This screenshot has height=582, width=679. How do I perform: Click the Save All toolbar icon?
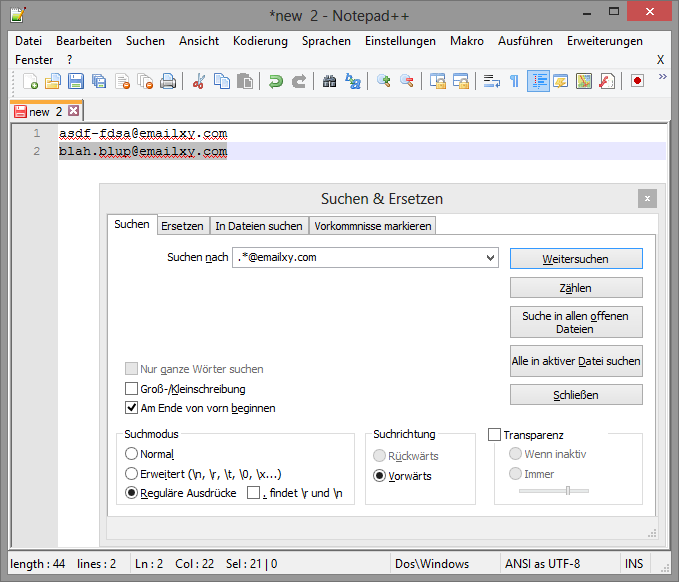99,81
